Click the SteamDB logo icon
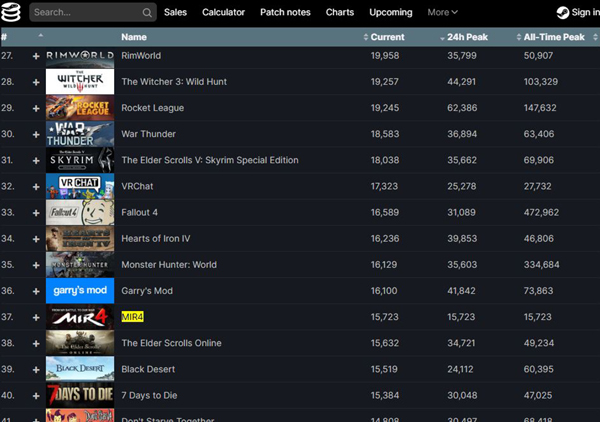This screenshot has width=600, height=422. pos(14,13)
